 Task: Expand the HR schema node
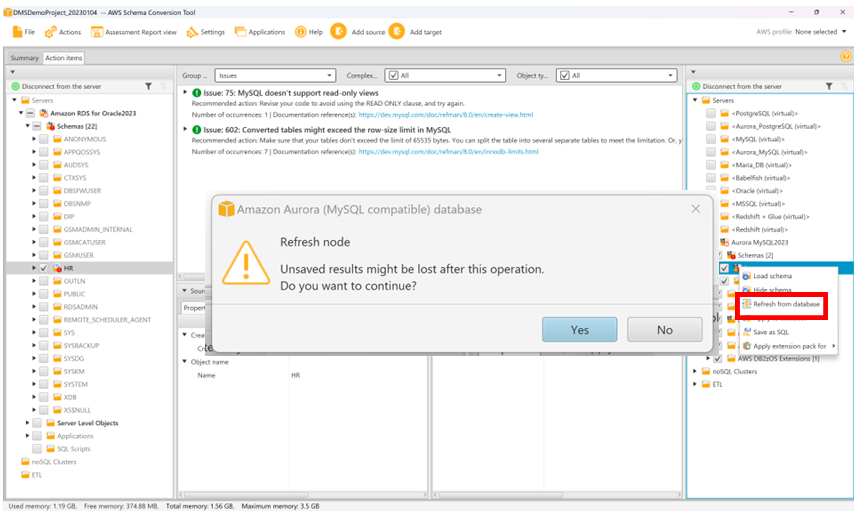34,268
